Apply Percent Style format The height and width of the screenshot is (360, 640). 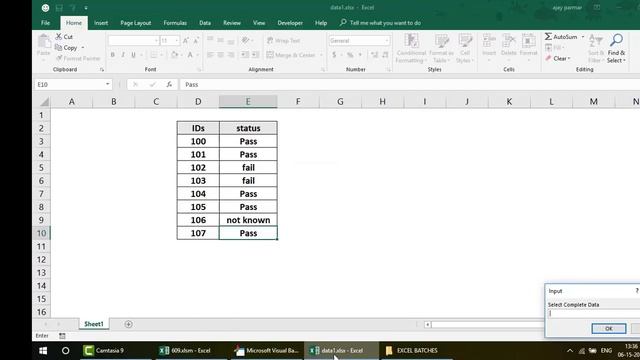(350, 55)
